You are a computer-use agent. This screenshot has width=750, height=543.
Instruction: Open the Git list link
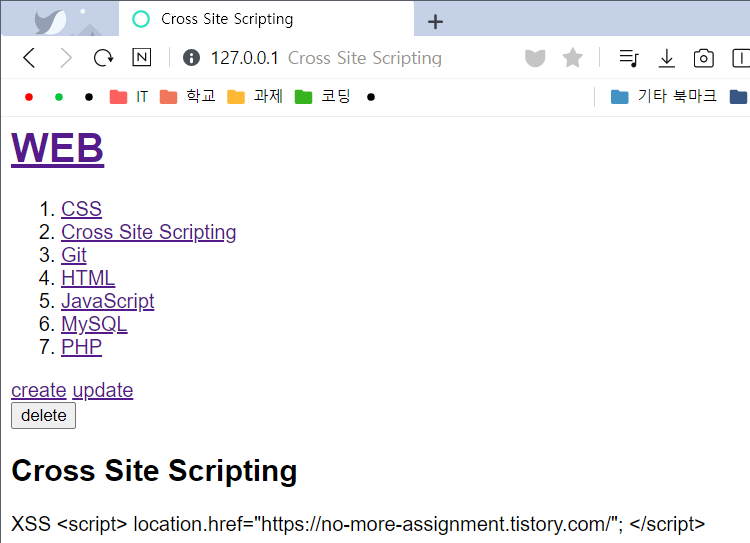pos(74,255)
